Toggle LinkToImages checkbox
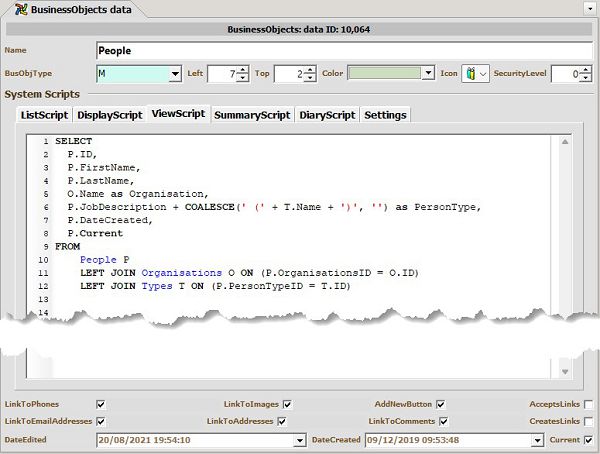 287,404
